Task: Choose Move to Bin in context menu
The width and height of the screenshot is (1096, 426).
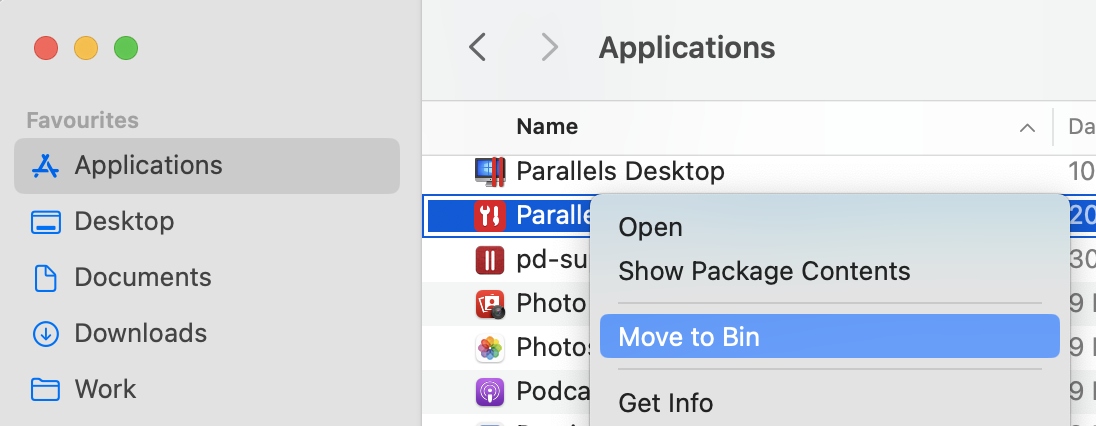Action: click(689, 337)
